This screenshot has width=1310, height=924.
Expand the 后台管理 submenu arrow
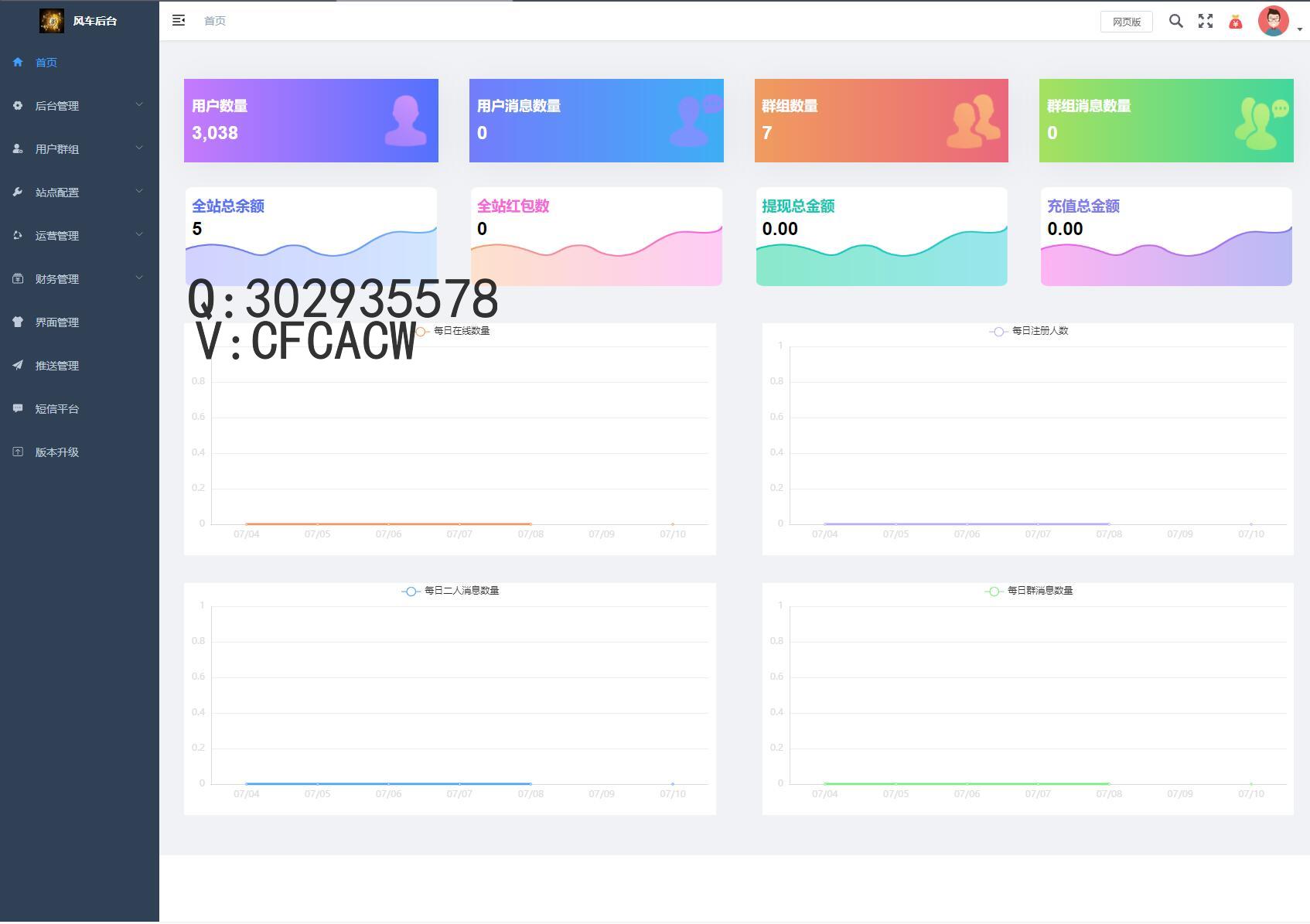click(x=139, y=105)
